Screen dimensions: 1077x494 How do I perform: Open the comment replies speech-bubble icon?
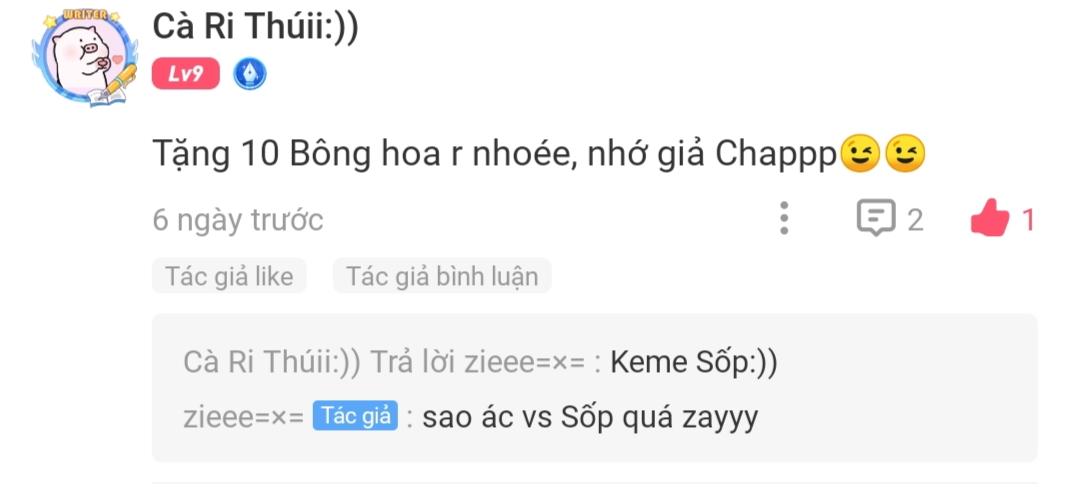876,218
